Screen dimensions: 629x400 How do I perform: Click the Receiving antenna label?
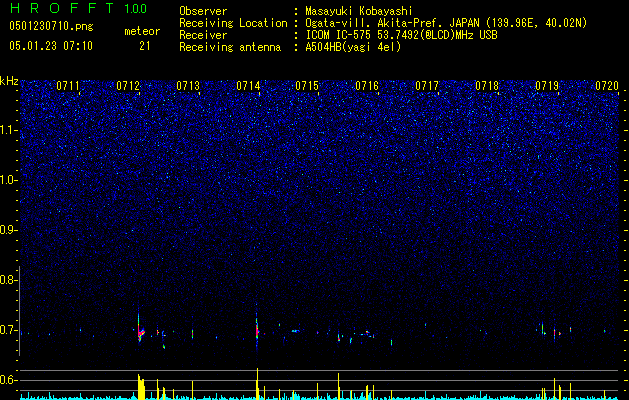[x=230, y=47]
